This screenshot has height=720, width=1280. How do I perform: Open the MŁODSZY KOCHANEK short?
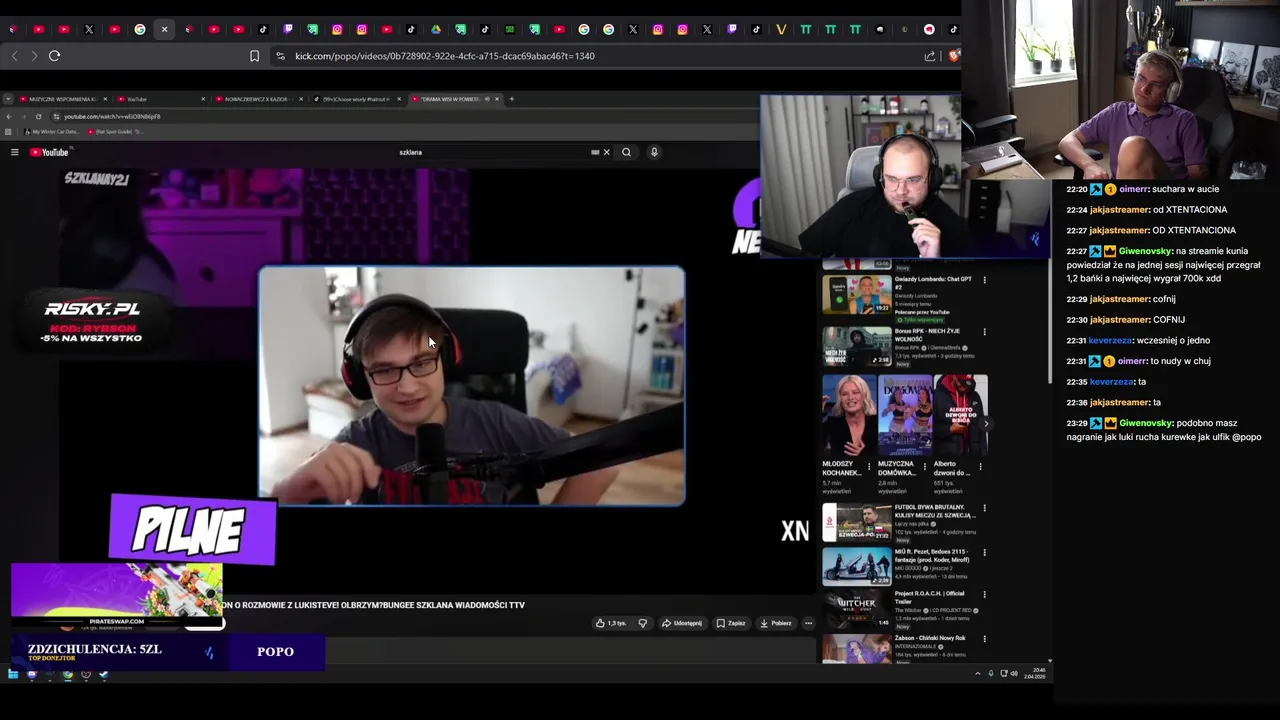[849, 416]
